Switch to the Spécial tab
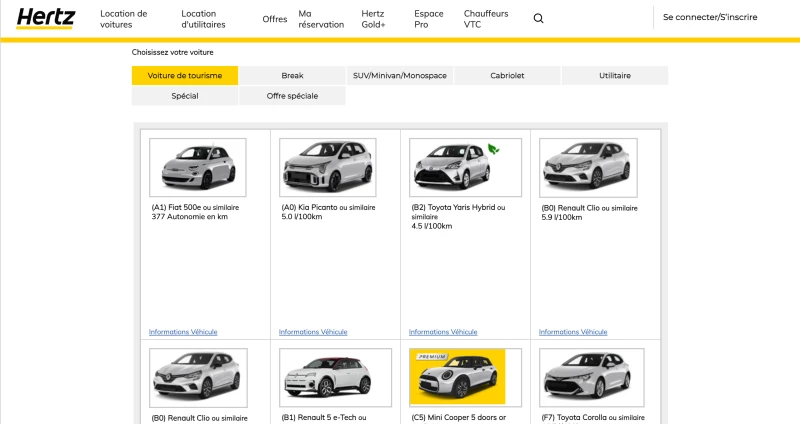Screen dimensions: 800x424 pyautogui.click(x=185, y=96)
